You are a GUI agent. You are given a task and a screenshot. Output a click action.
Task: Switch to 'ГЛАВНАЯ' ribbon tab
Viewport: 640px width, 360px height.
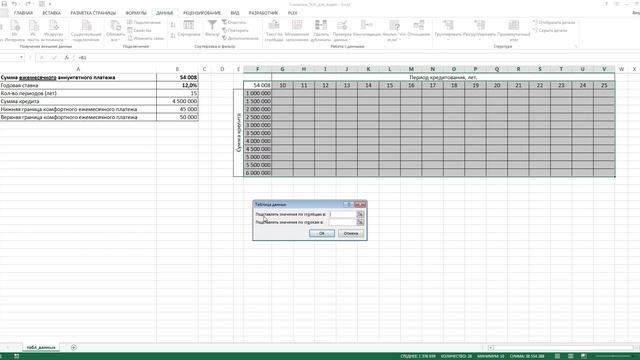tap(23, 13)
